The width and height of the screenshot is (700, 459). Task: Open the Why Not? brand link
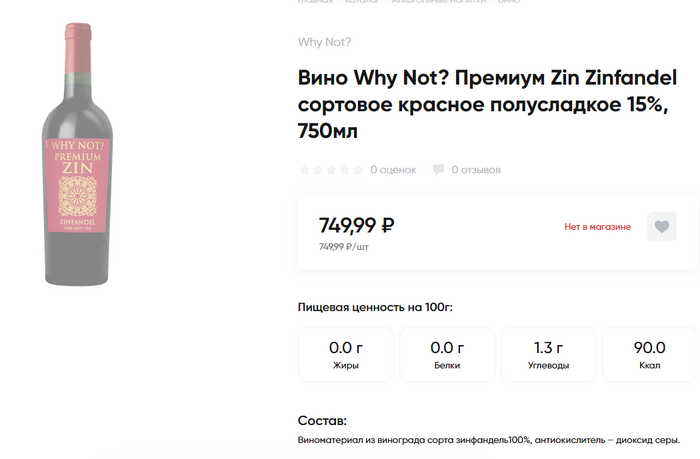click(x=324, y=42)
